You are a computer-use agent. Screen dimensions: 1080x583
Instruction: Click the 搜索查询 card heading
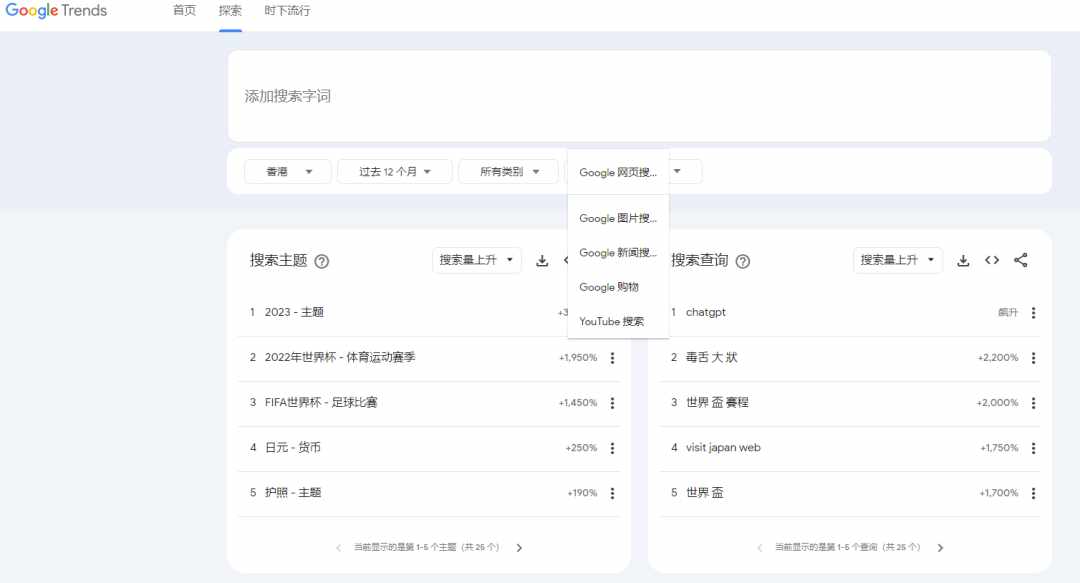click(x=700, y=260)
